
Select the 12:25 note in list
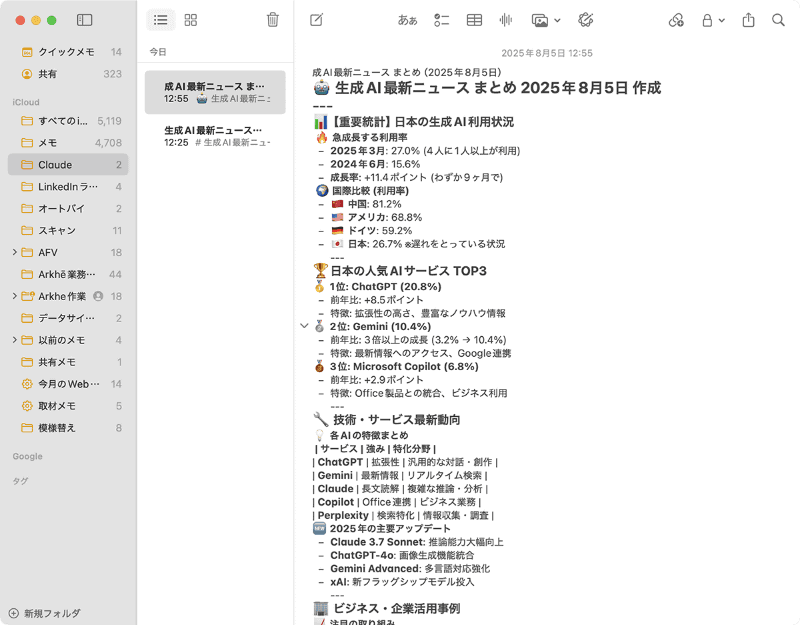(x=215, y=136)
